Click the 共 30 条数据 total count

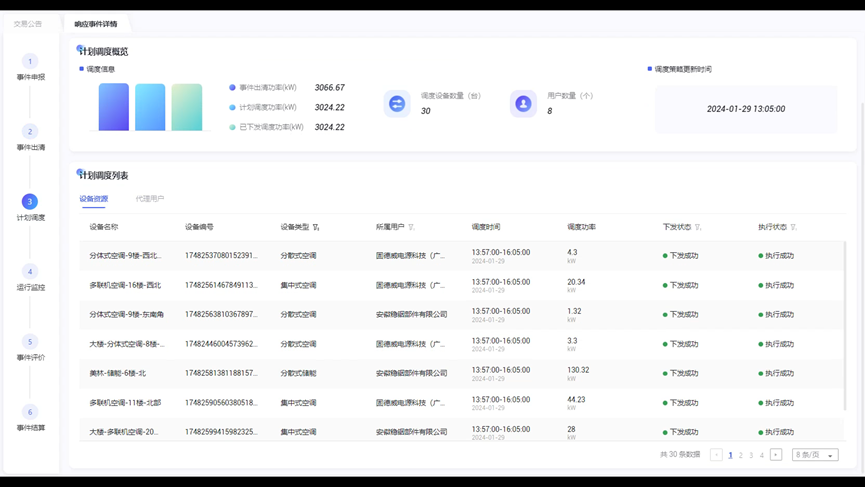pos(680,454)
